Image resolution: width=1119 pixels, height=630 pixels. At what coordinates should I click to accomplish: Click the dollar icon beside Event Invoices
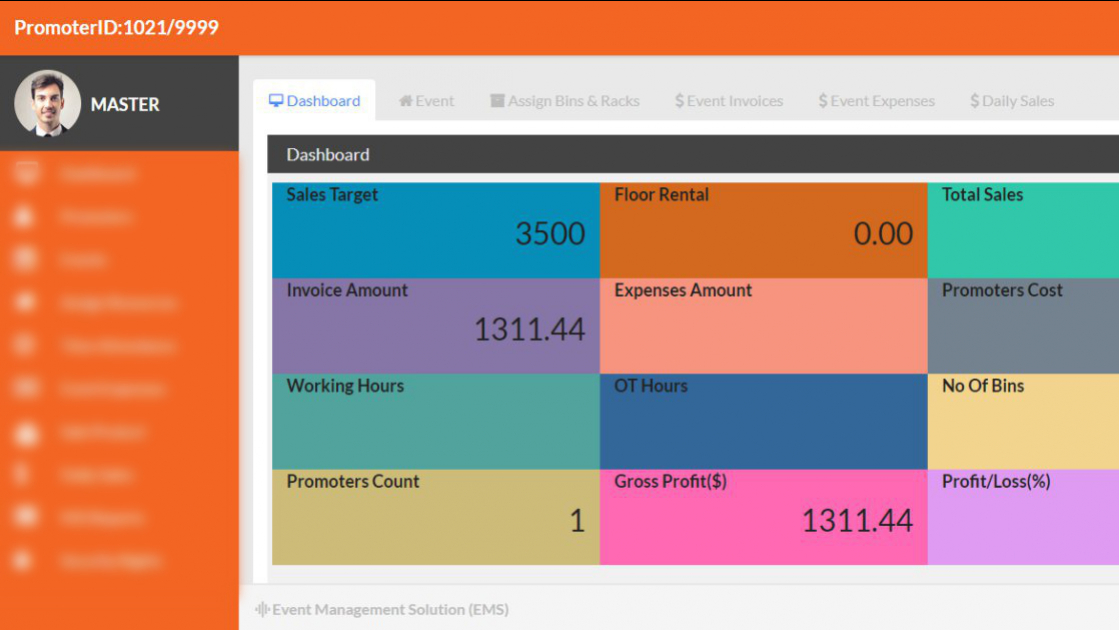click(680, 101)
